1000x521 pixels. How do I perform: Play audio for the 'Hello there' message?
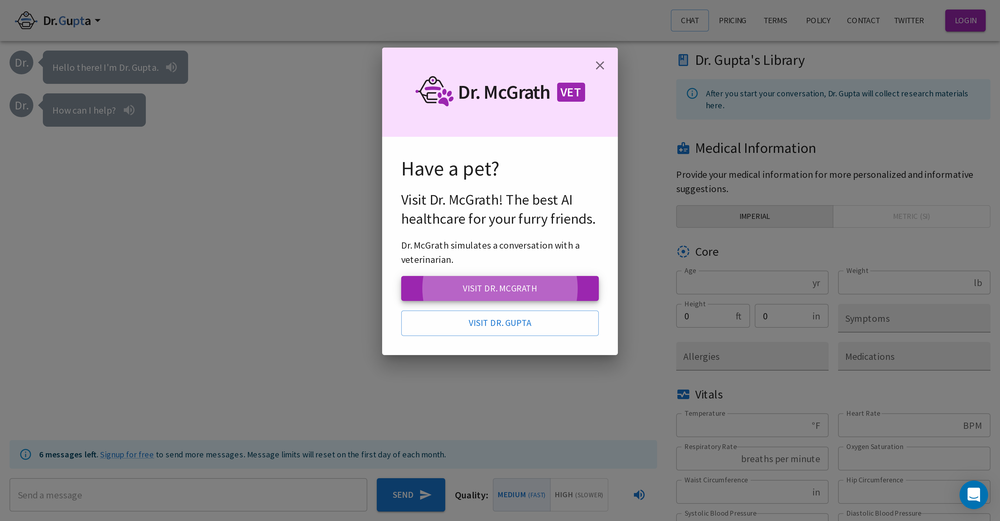click(x=172, y=67)
